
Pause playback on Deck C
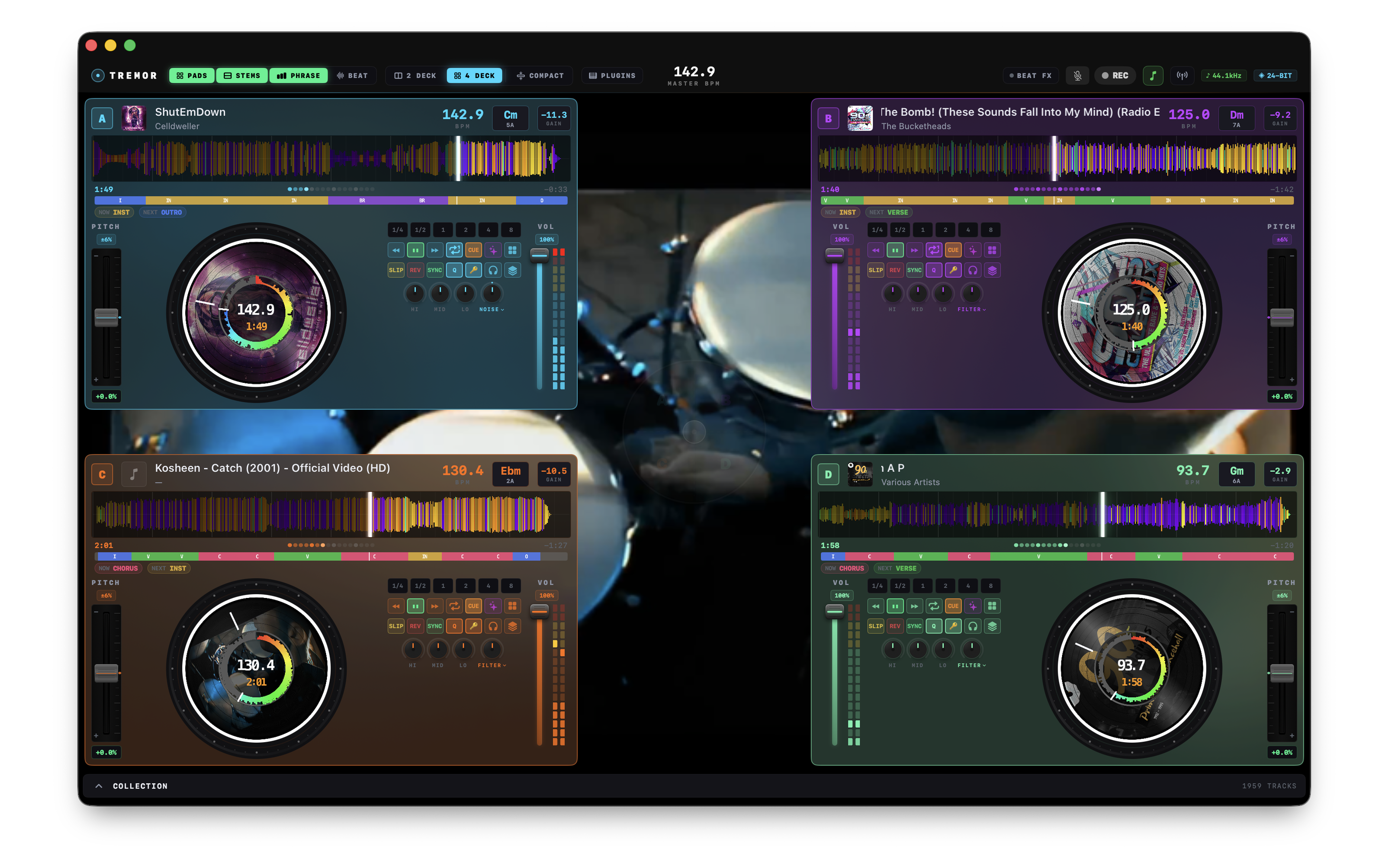click(415, 606)
